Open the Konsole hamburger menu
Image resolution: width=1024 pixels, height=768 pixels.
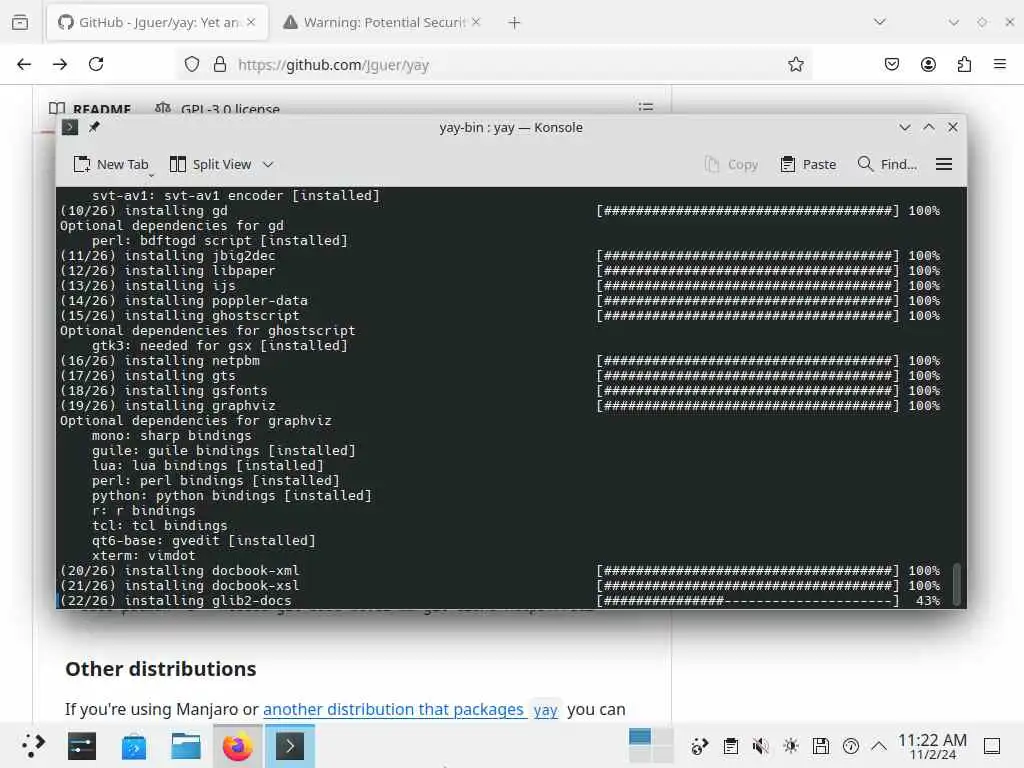click(944, 165)
